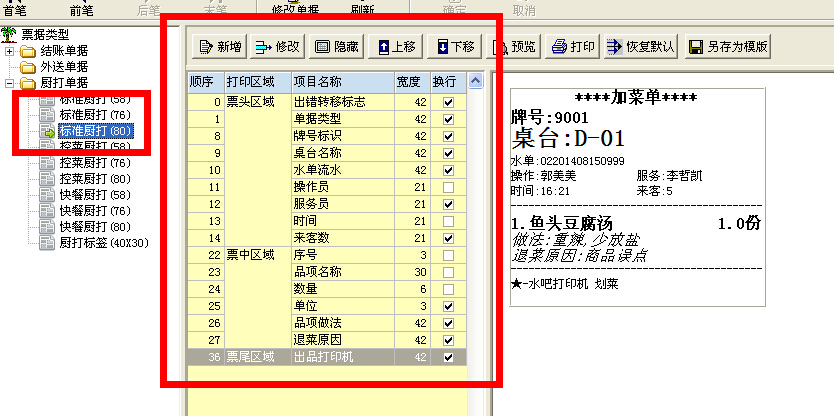The height and width of the screenshot is (416, 834).
Task: Click 修改单据 in the top bar
Action: pyautogui.click(x=295, y=8)
